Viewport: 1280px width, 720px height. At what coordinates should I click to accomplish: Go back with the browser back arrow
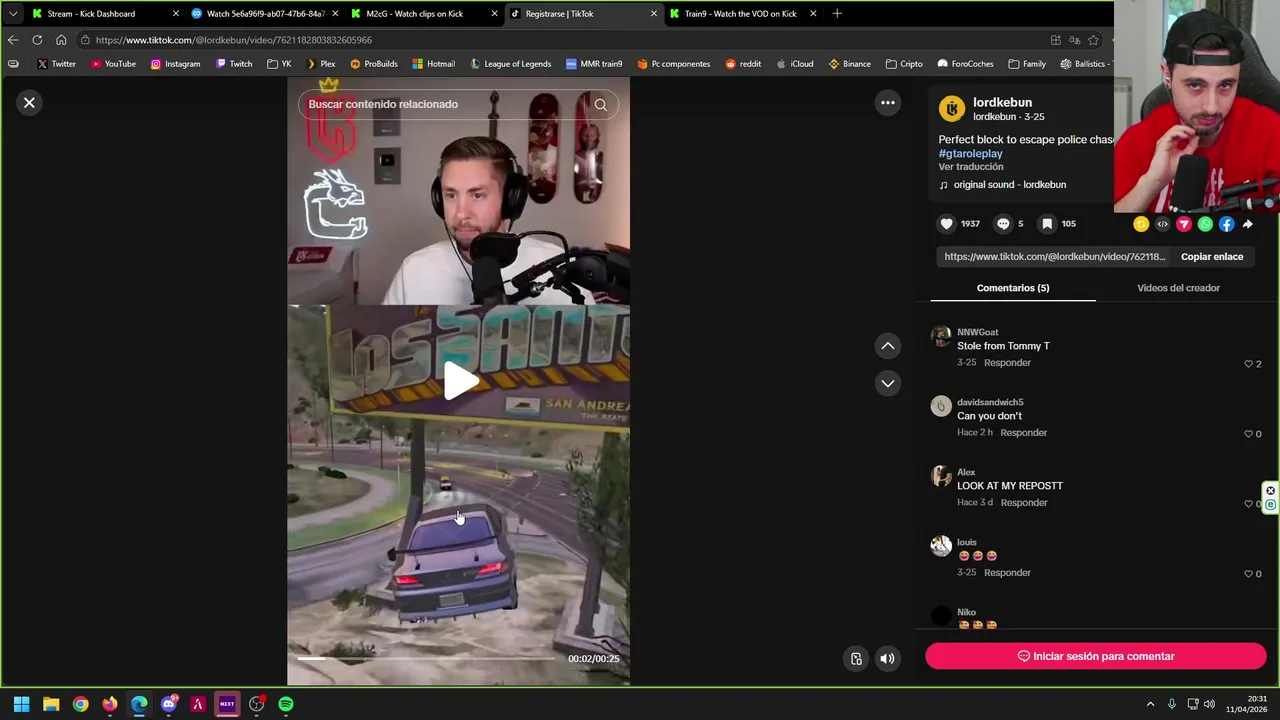[13, 40]
